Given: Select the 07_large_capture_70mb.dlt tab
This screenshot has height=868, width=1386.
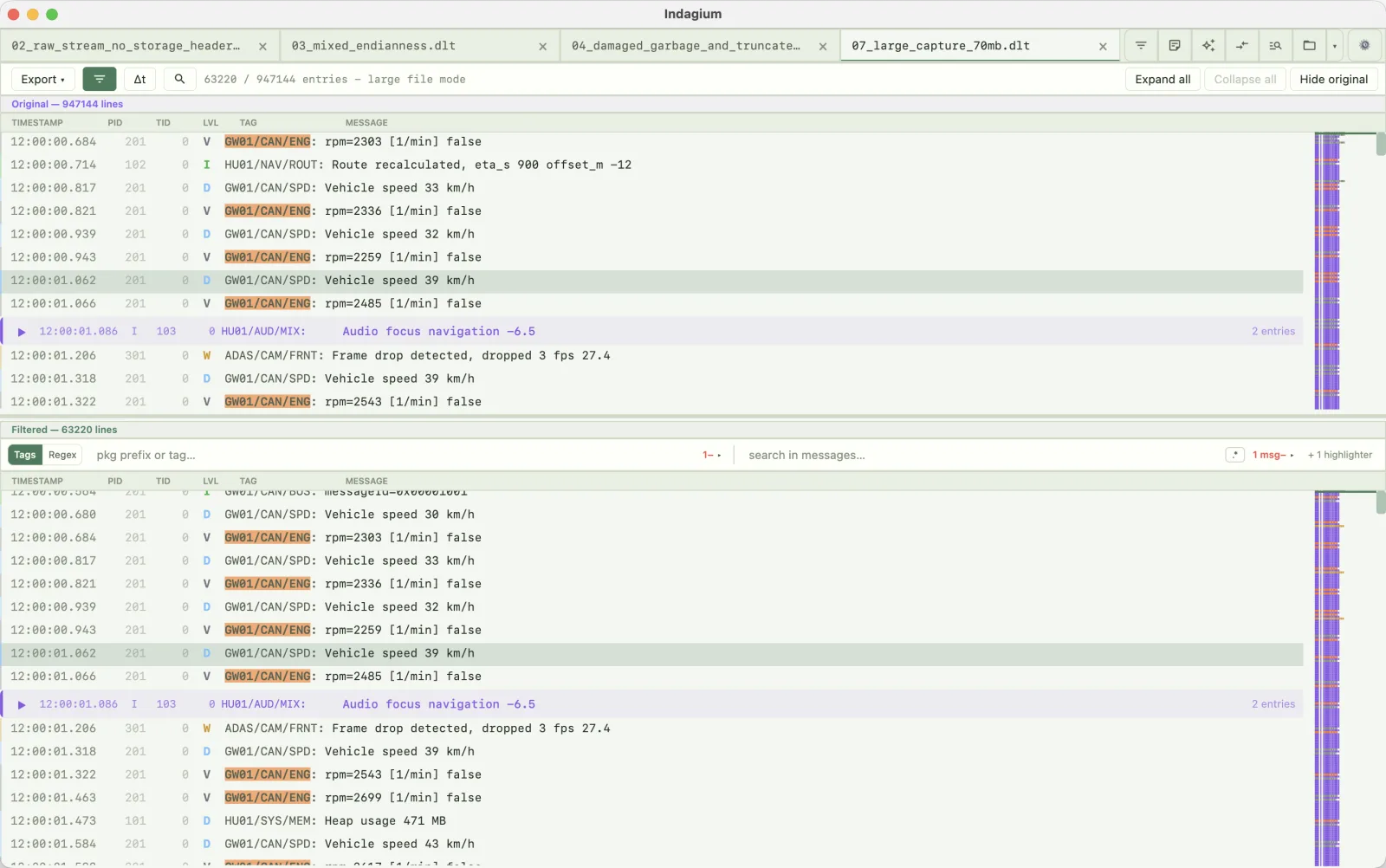Looking at the screenshot, I should [x=941, y=46].
